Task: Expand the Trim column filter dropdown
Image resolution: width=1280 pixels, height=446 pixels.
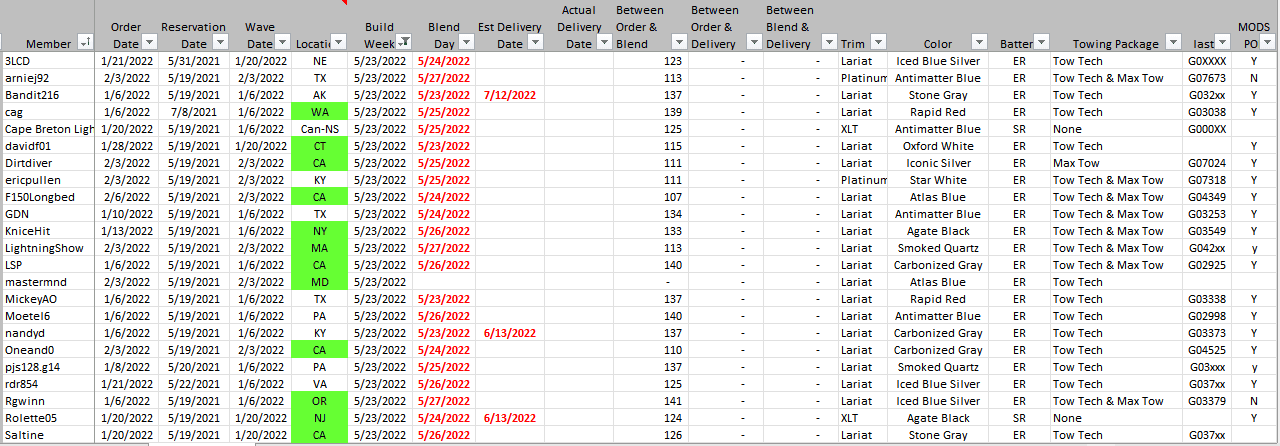Action: 877,42
